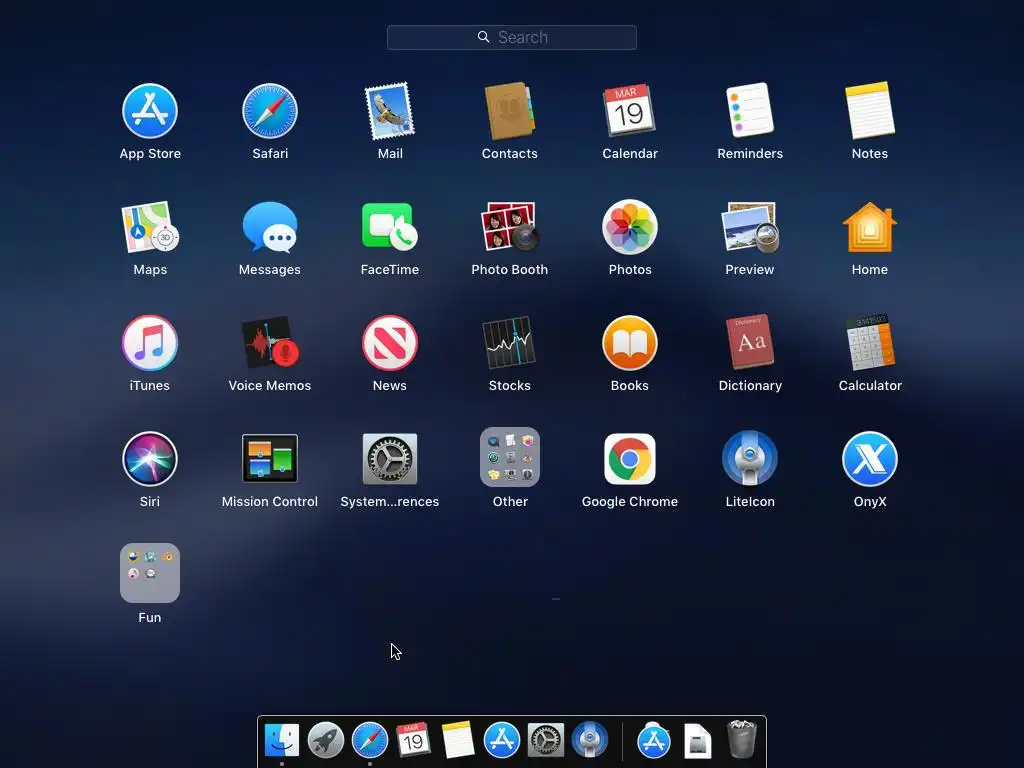
Task: Open the Trash in the Dock
Action: click(741, 739)
